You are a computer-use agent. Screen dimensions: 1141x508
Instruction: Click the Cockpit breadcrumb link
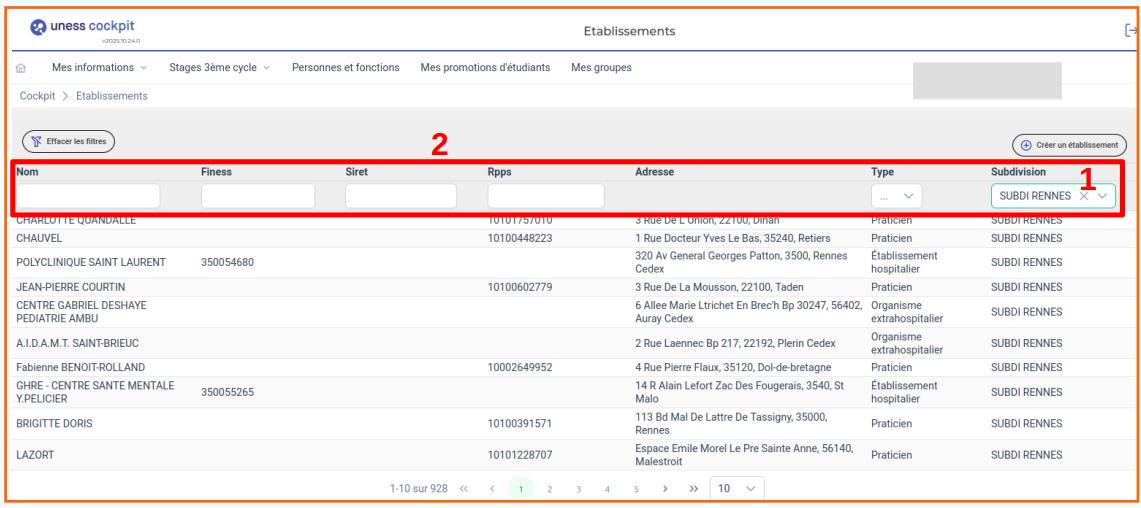(37, 96)
